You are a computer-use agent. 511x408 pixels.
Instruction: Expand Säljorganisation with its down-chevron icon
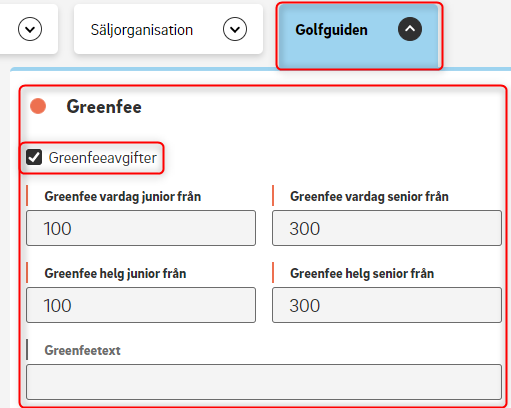pos(235,29)
